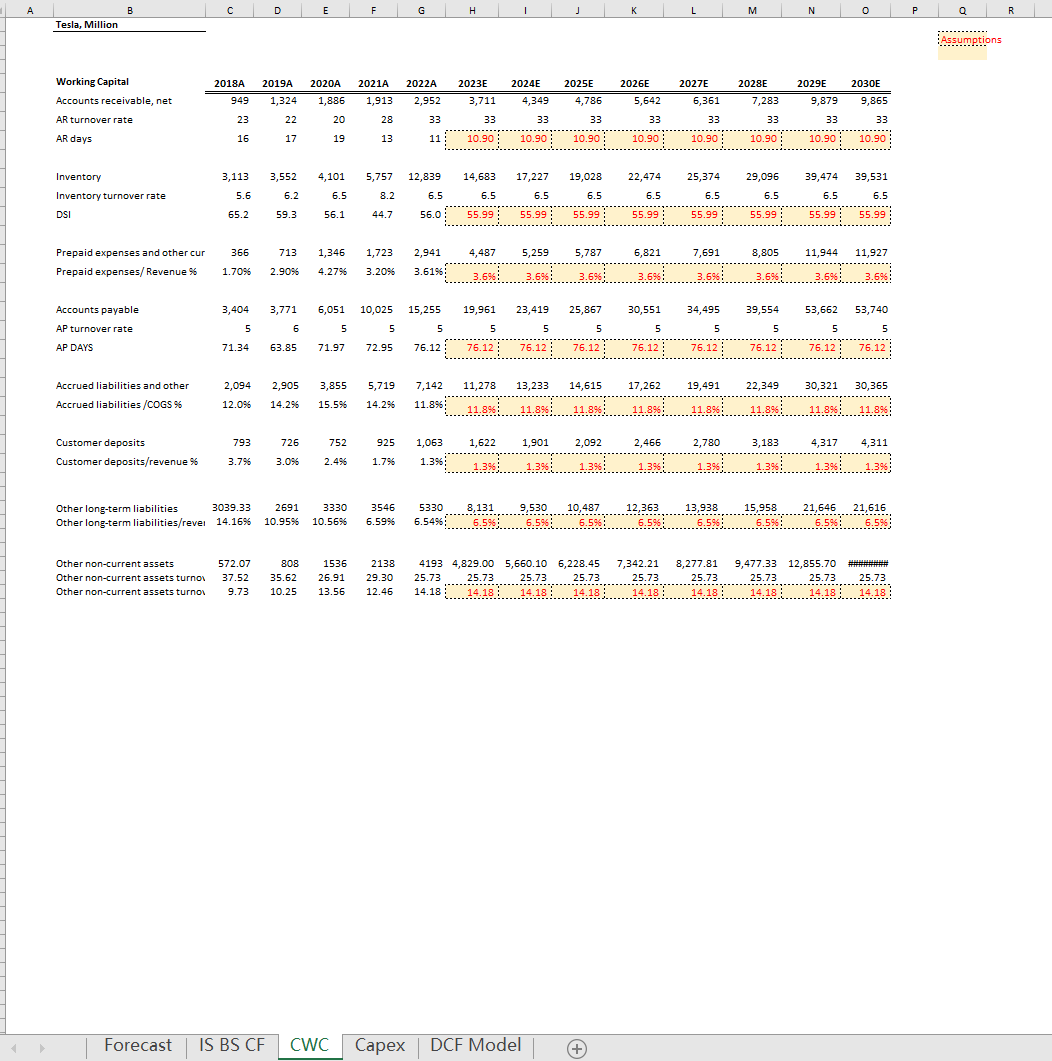The image size is (1052, 1061).
Task: Select Other long-term liabilities 2018A value 3039.33
Action: click(229, 507)
